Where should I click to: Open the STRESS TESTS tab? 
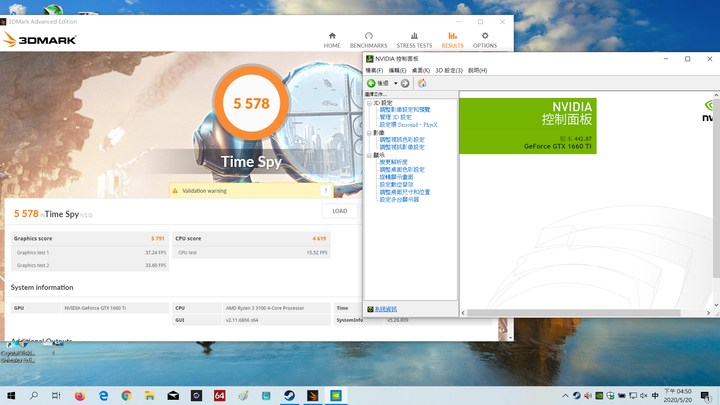[x=414, y=40]
